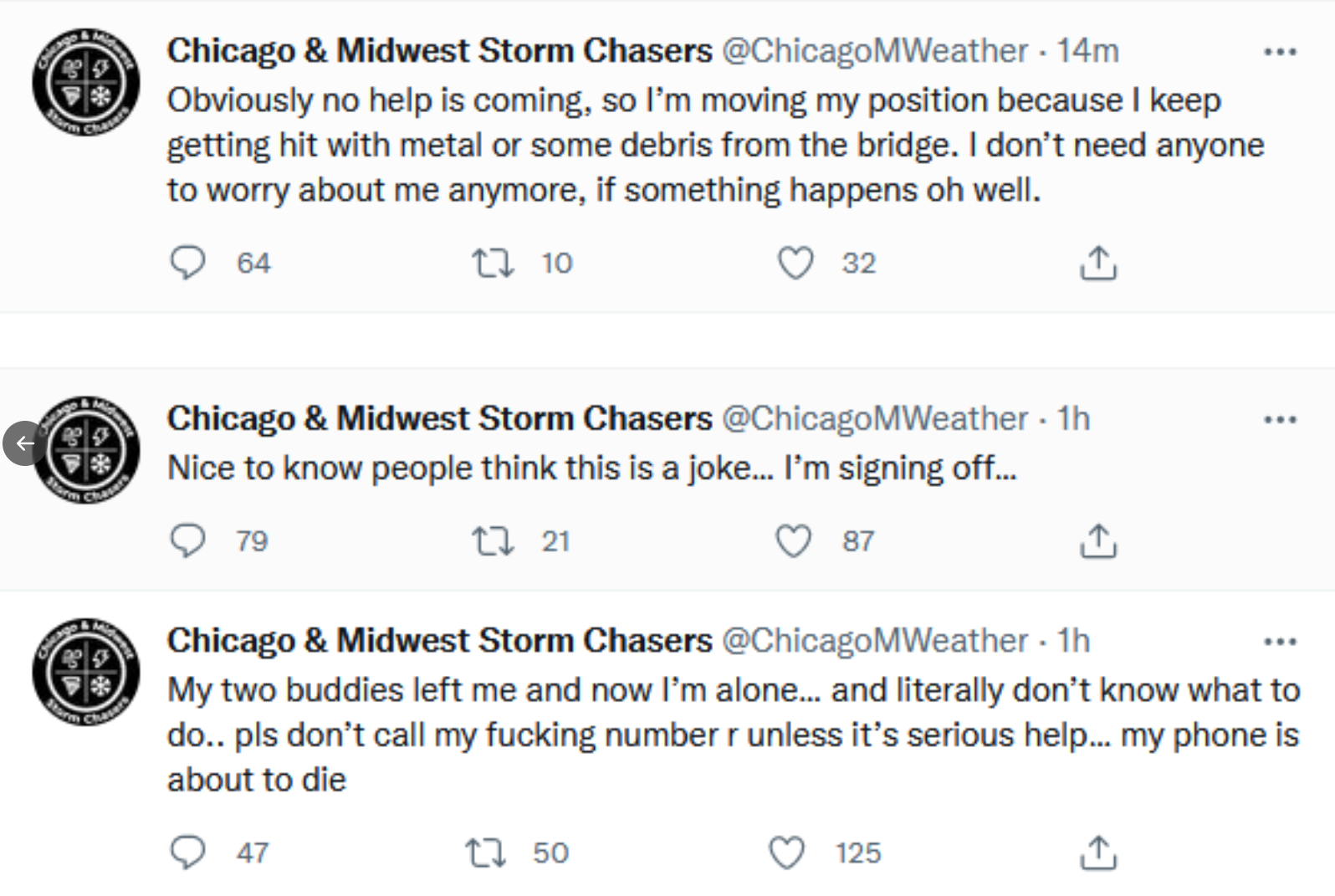Go back using the left arrow button

click(24, 443)
